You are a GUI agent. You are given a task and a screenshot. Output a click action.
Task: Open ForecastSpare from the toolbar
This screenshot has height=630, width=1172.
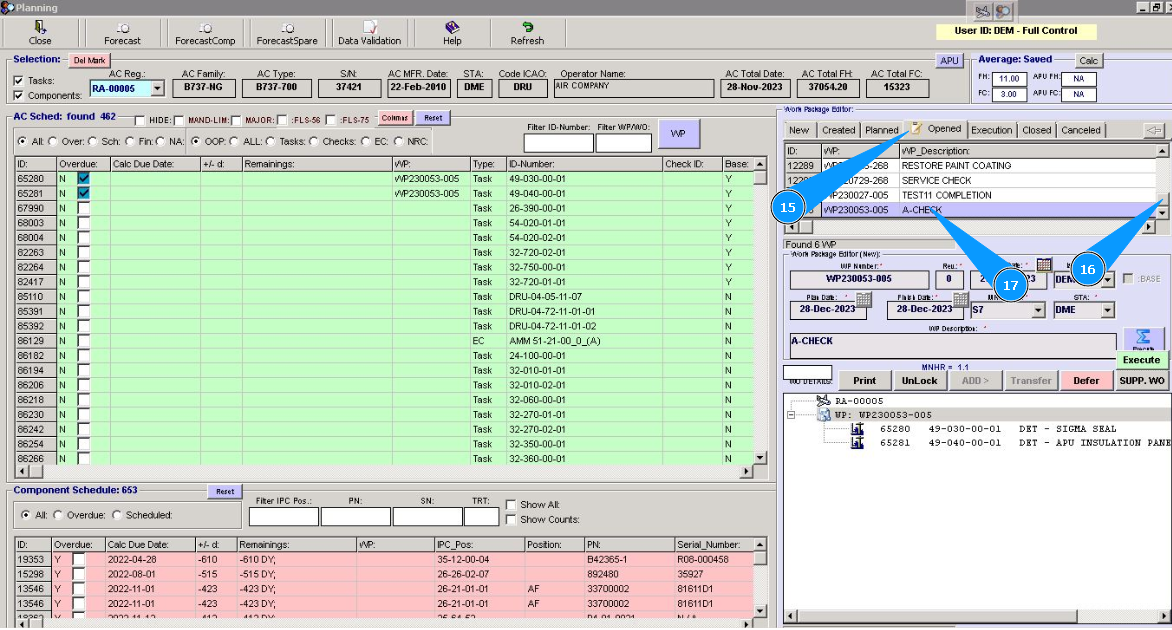(x=287, y=28)
